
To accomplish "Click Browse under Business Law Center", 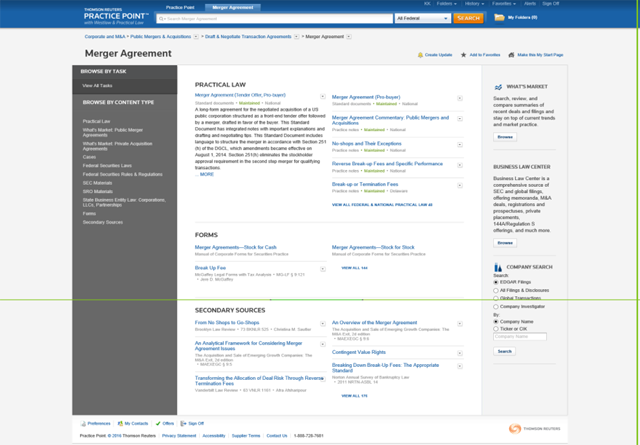I will (505, 242).
